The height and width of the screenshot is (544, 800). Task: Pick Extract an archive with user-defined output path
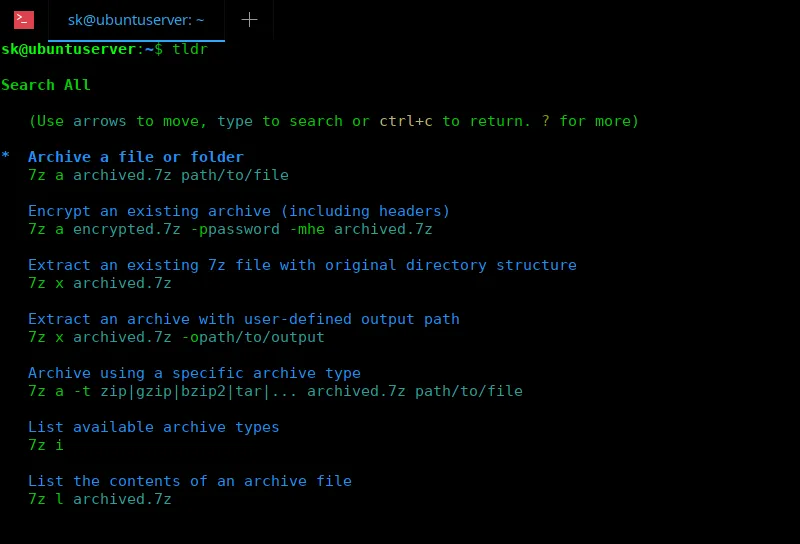[x=244, y=319]
